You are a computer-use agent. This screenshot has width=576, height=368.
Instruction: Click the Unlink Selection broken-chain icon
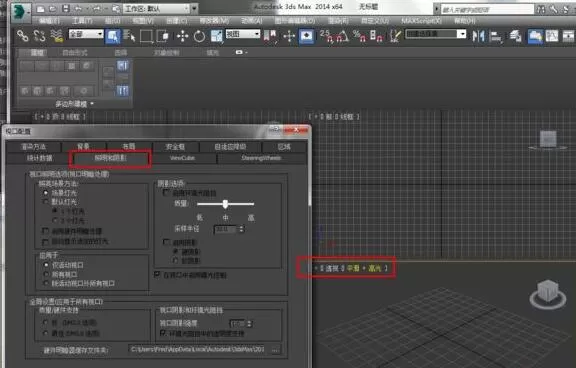click(x=39, y=36)
